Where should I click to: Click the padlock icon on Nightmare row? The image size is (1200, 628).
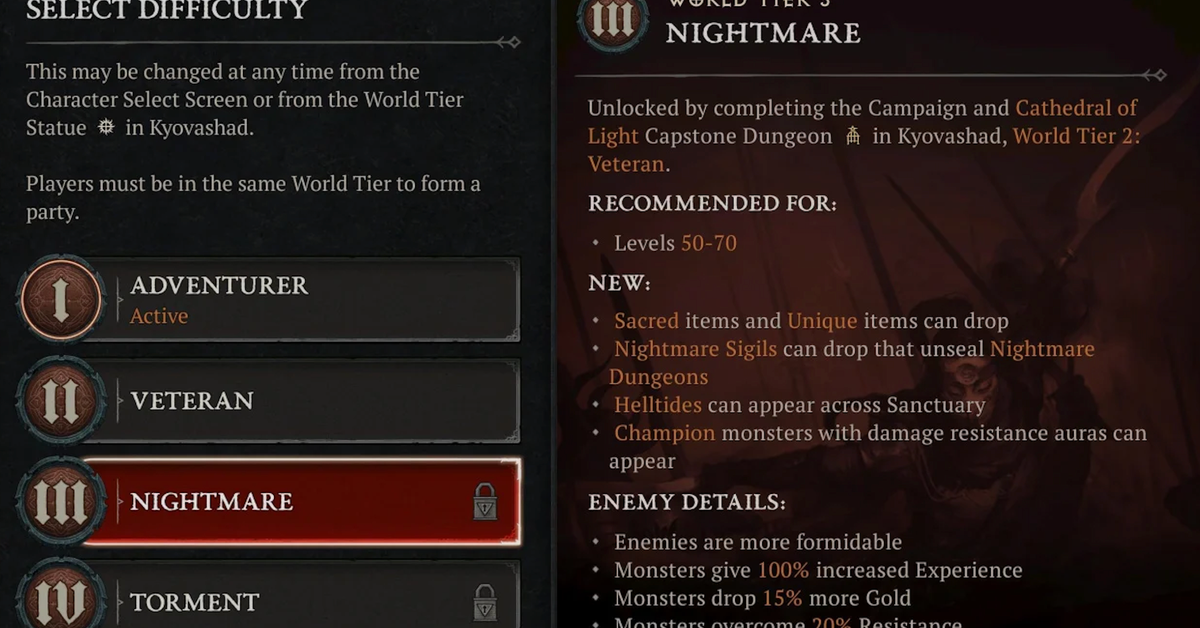[x=485, y=501]
